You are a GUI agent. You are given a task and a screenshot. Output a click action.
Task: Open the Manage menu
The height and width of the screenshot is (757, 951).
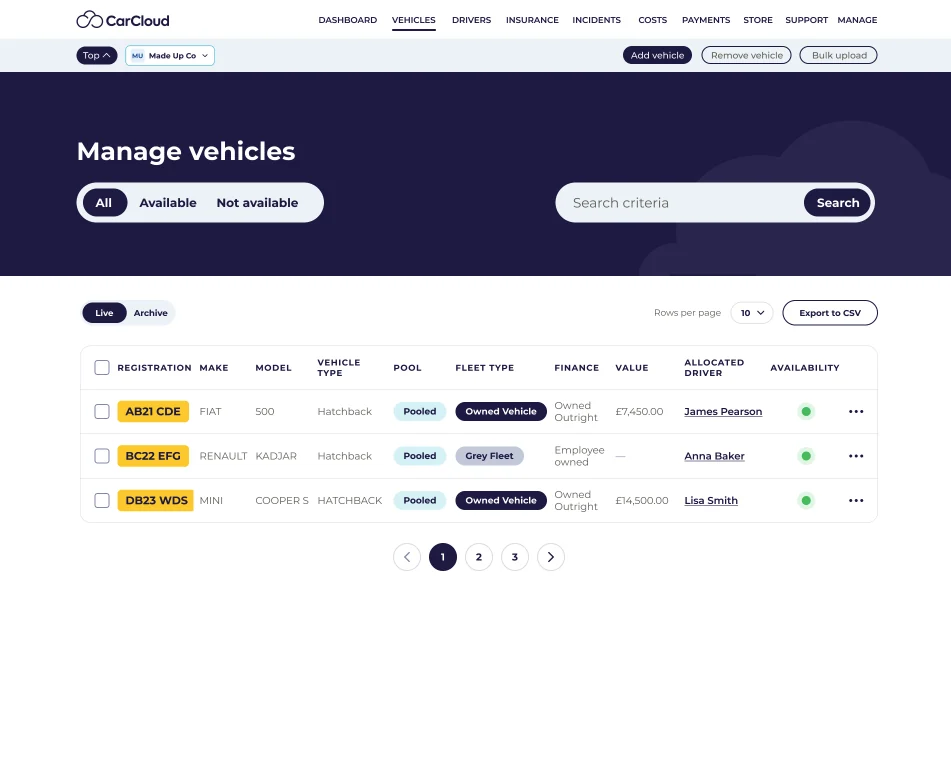(x=858, y=20)
